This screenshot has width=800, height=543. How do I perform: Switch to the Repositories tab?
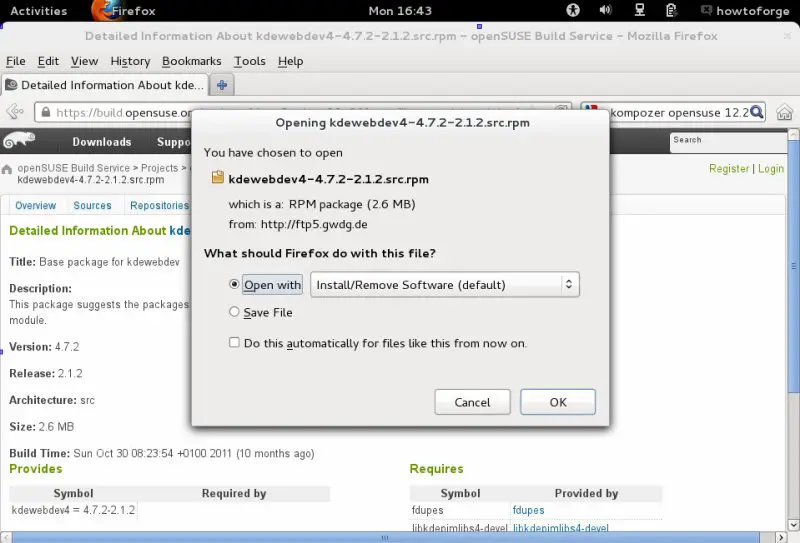[x=159, y=206]
